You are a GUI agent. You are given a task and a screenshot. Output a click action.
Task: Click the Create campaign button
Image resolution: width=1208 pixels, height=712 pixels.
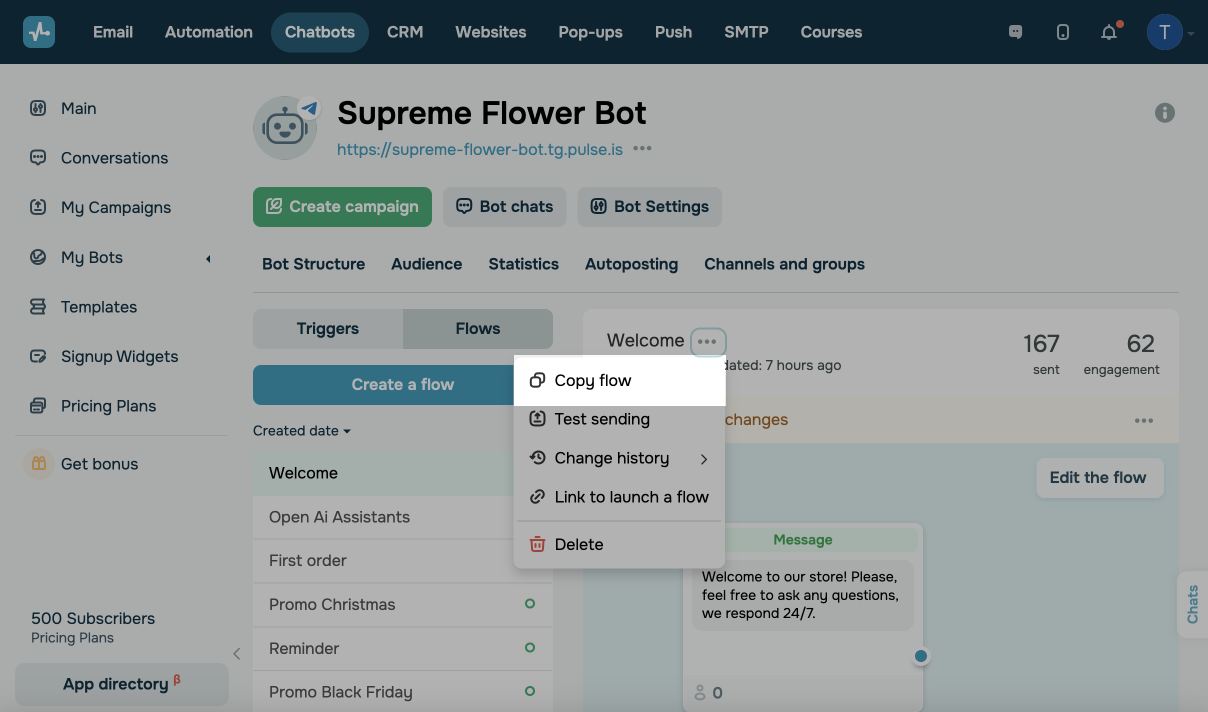pos(342,207)
